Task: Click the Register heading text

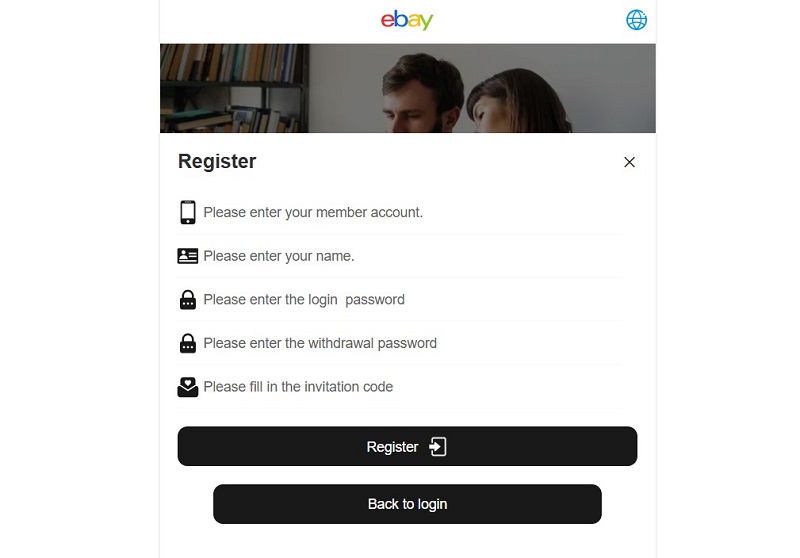Action: (x=217, y=162)
